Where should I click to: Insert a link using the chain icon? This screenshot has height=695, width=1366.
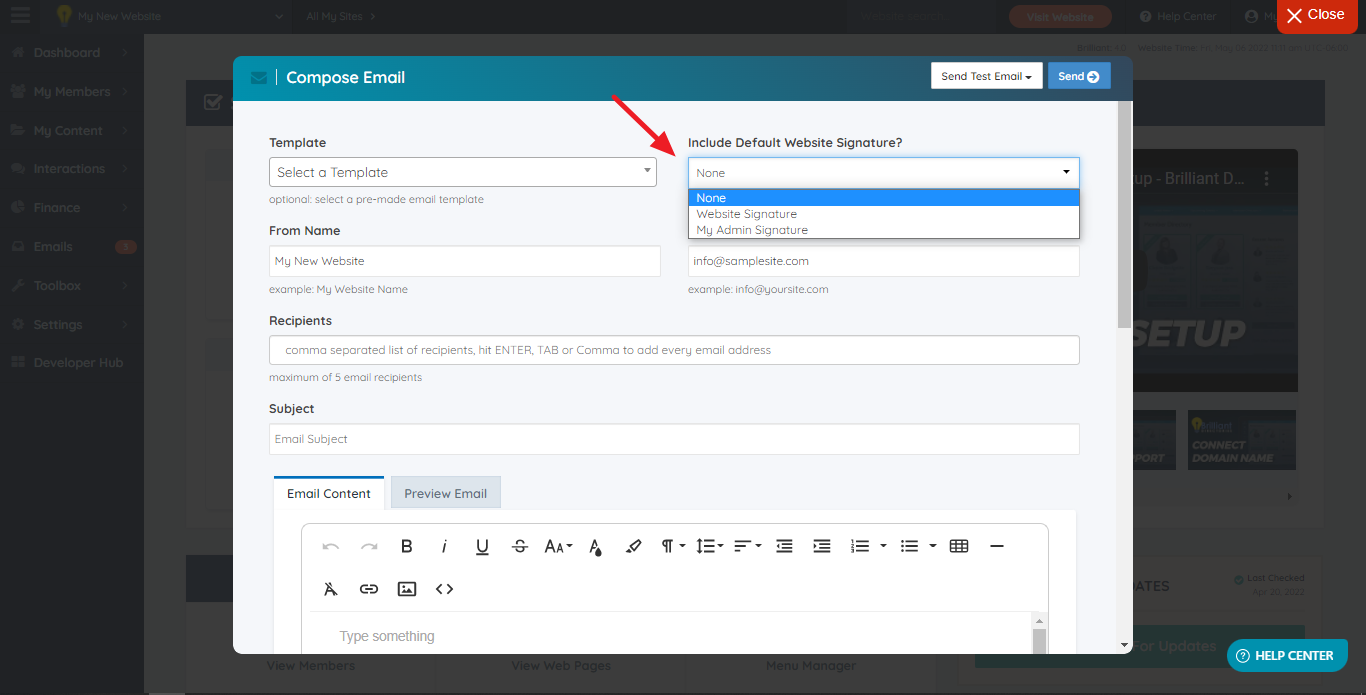[368, 589]
